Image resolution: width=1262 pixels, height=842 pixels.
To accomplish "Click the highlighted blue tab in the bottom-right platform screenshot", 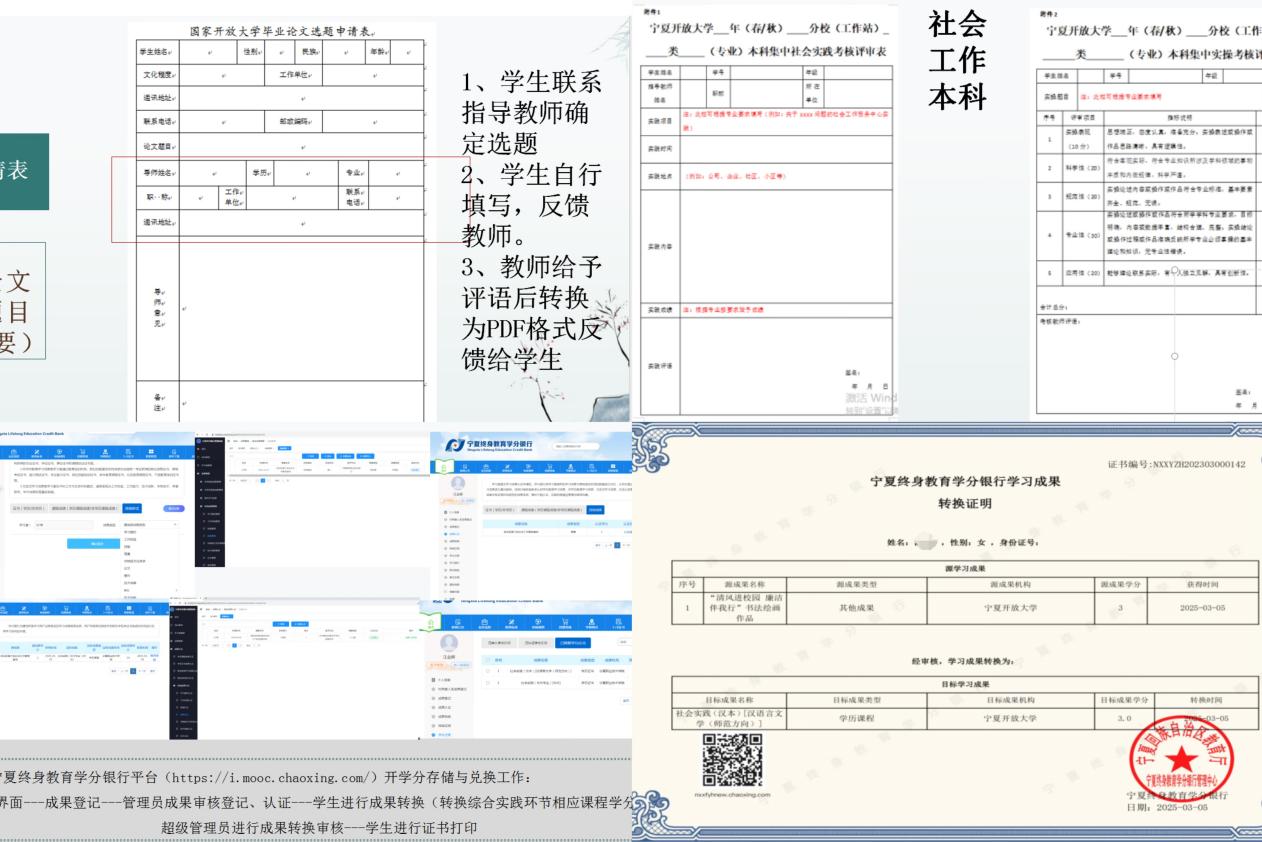I will click(573, 643).
